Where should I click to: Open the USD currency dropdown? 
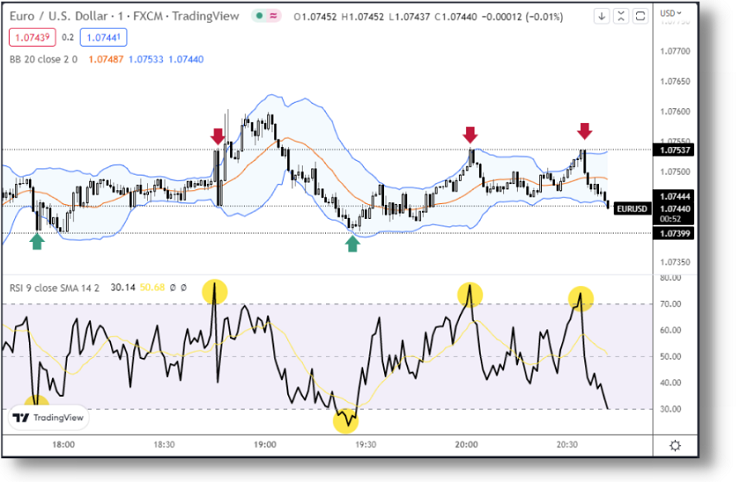coord(671,13)
